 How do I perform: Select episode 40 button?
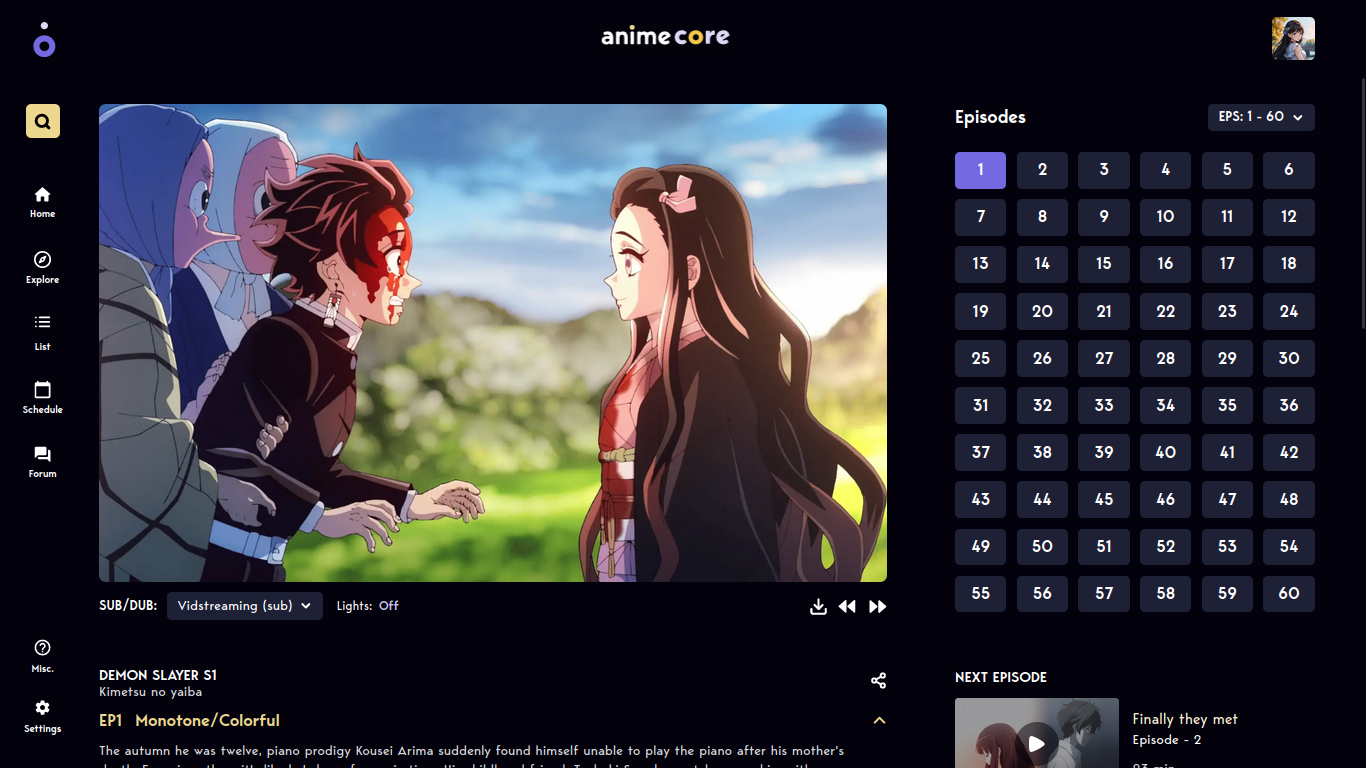(1165, 452)
